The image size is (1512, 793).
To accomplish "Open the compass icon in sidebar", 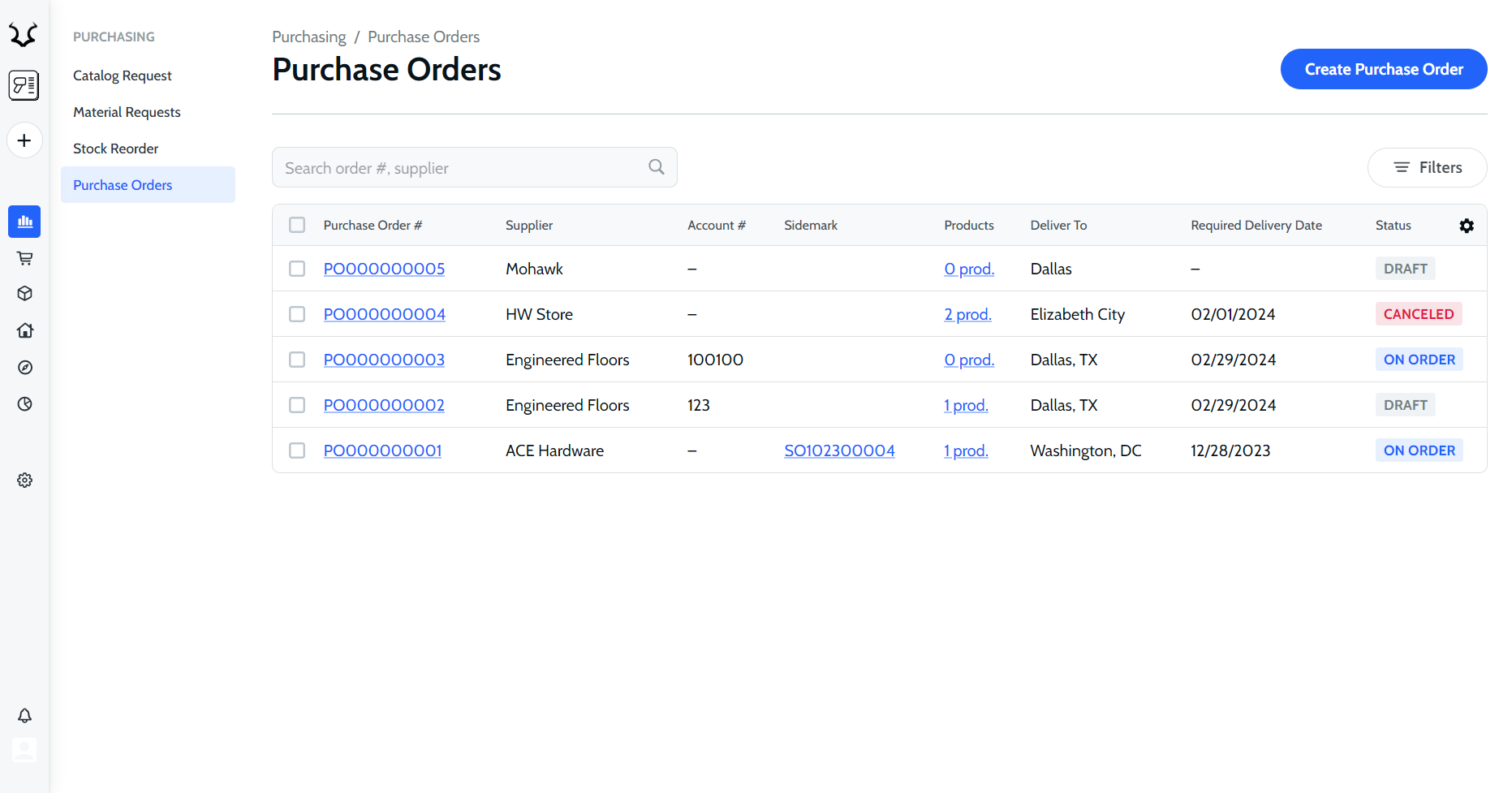I will pos(24,368).
